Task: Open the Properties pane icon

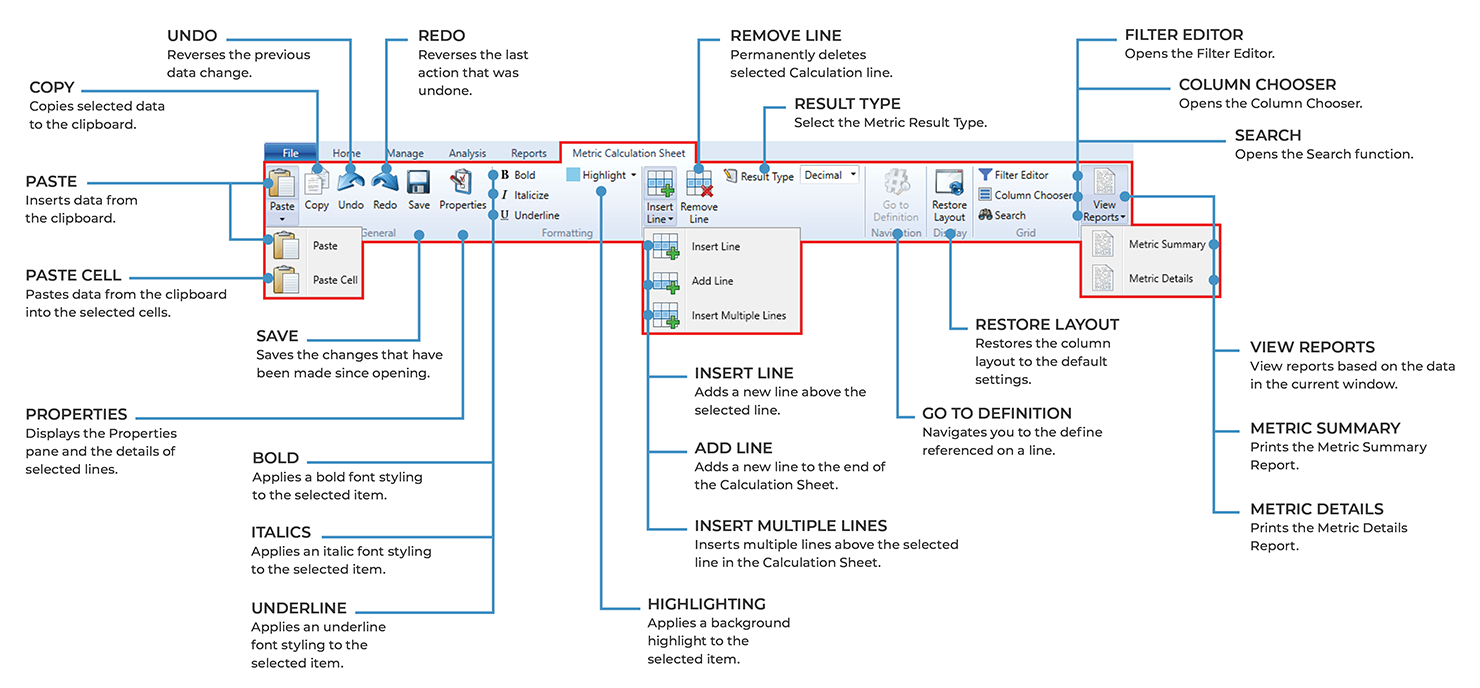Action: coord(462,182)
